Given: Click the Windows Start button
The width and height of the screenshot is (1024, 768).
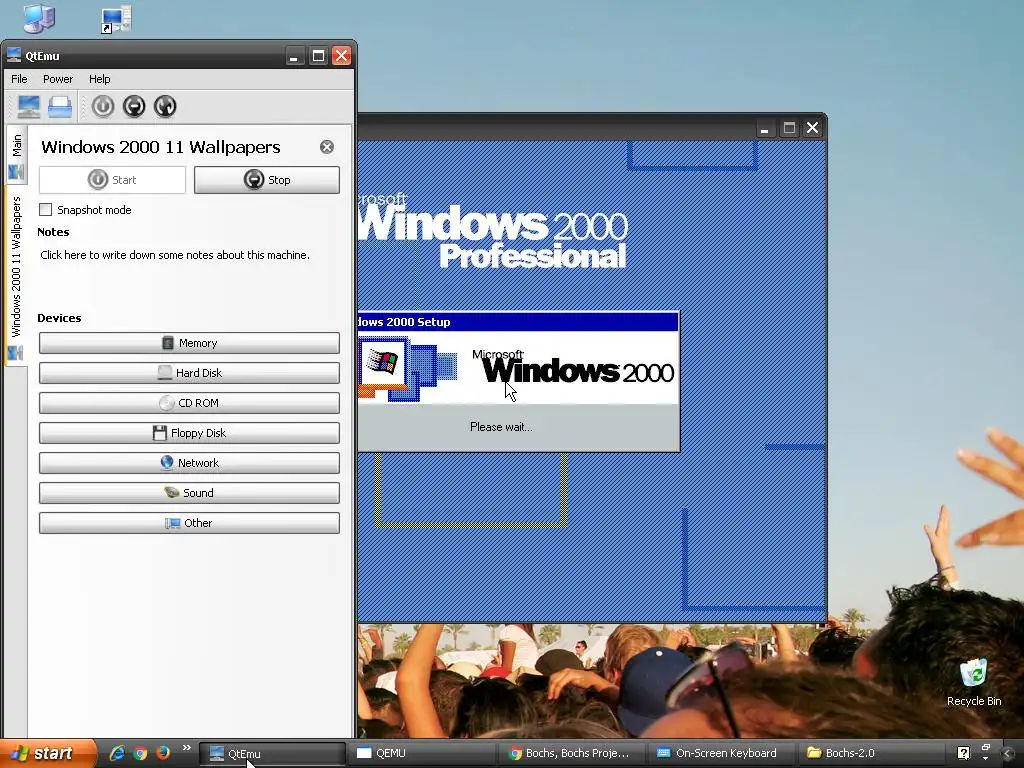Looking at the screenshot, I should click(47, 754).
